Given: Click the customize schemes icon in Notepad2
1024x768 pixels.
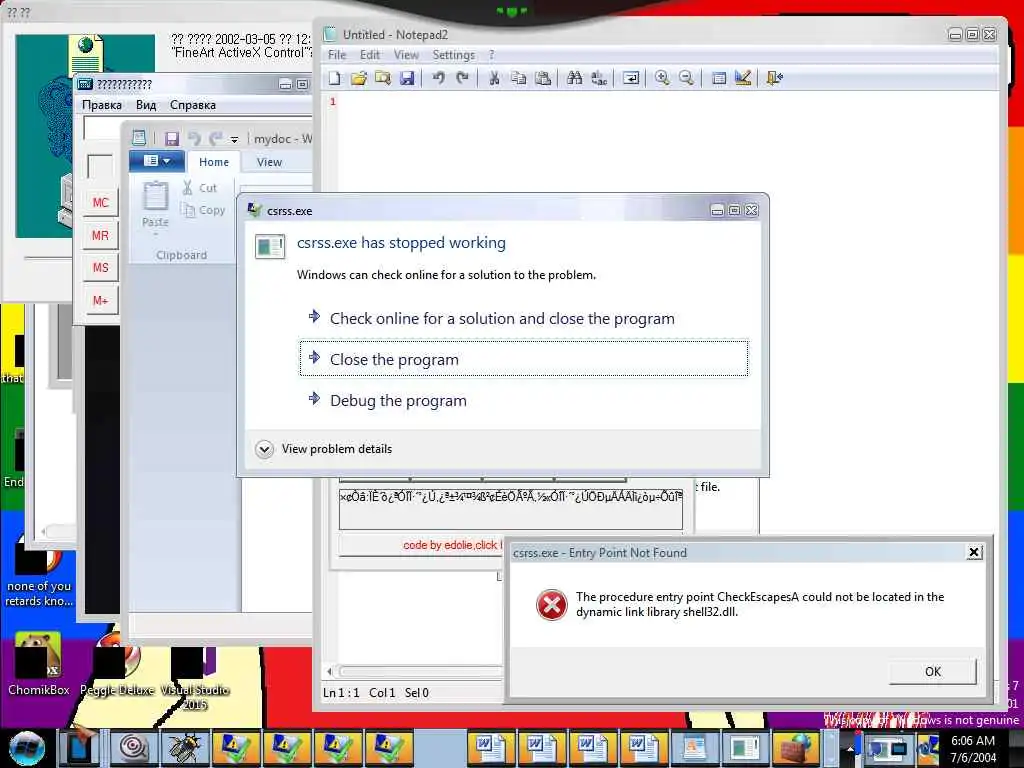Looking at the screenshot, I should click(x=743, y=78).
